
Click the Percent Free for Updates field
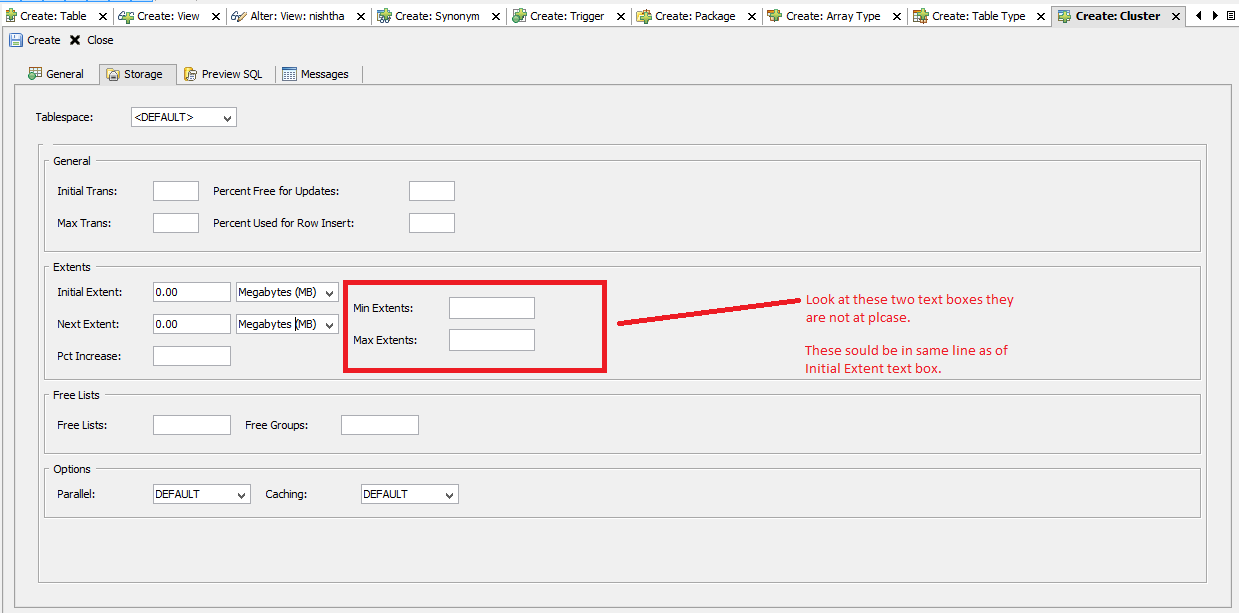432,191
